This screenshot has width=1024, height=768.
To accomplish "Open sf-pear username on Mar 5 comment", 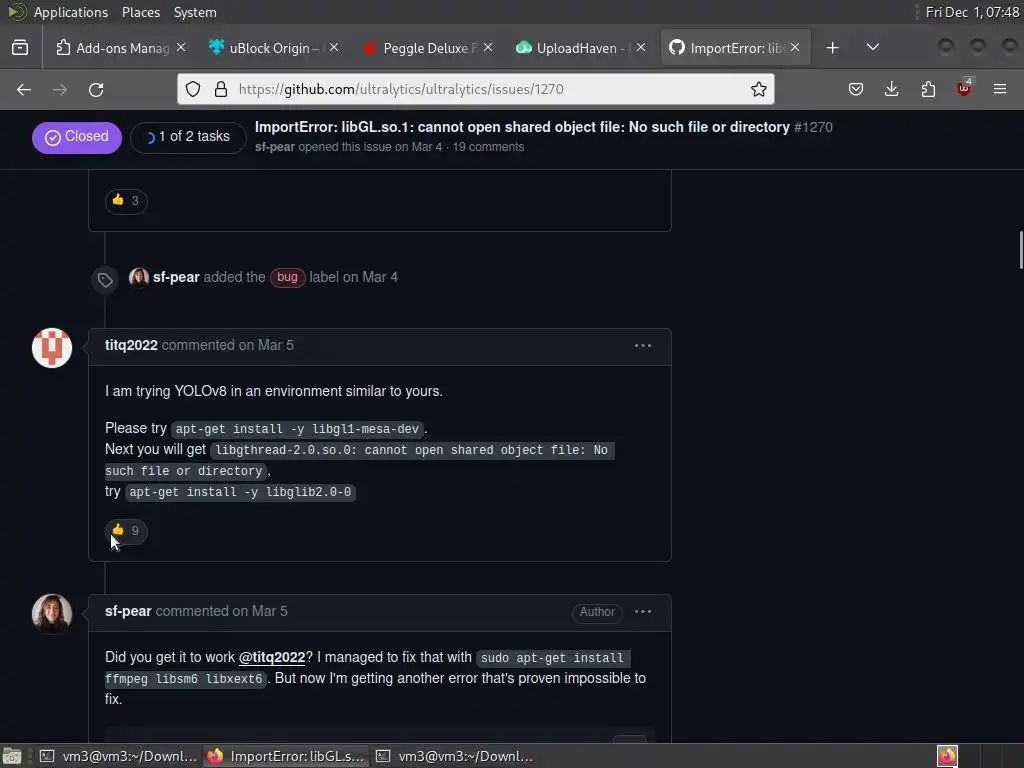I will tap(128, 611).
